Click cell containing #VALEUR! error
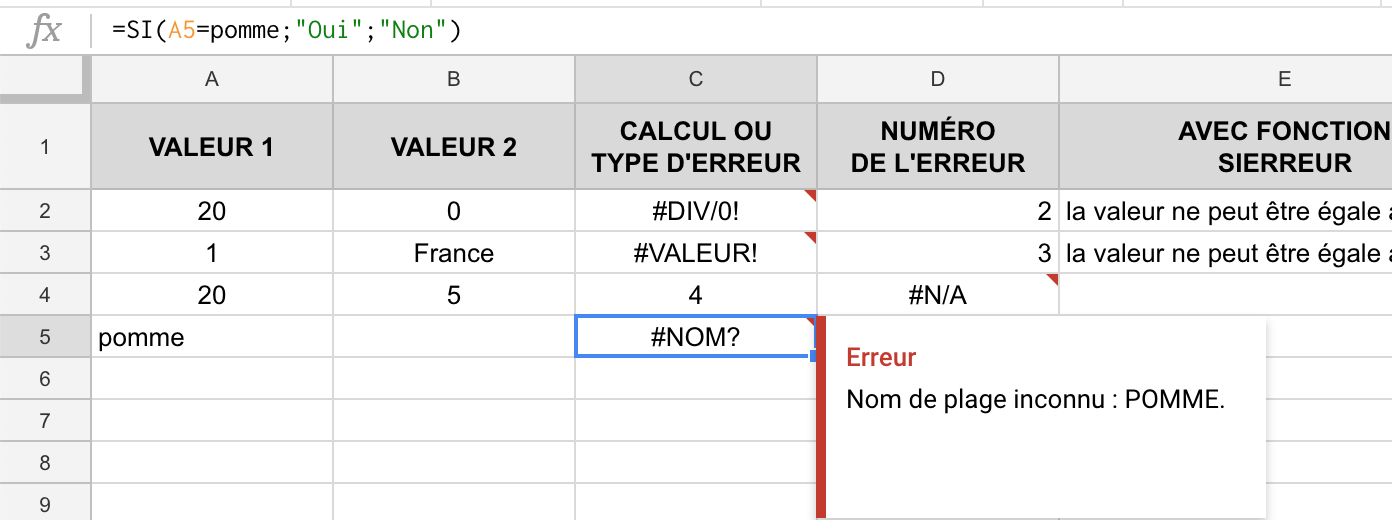 (695, 253)
